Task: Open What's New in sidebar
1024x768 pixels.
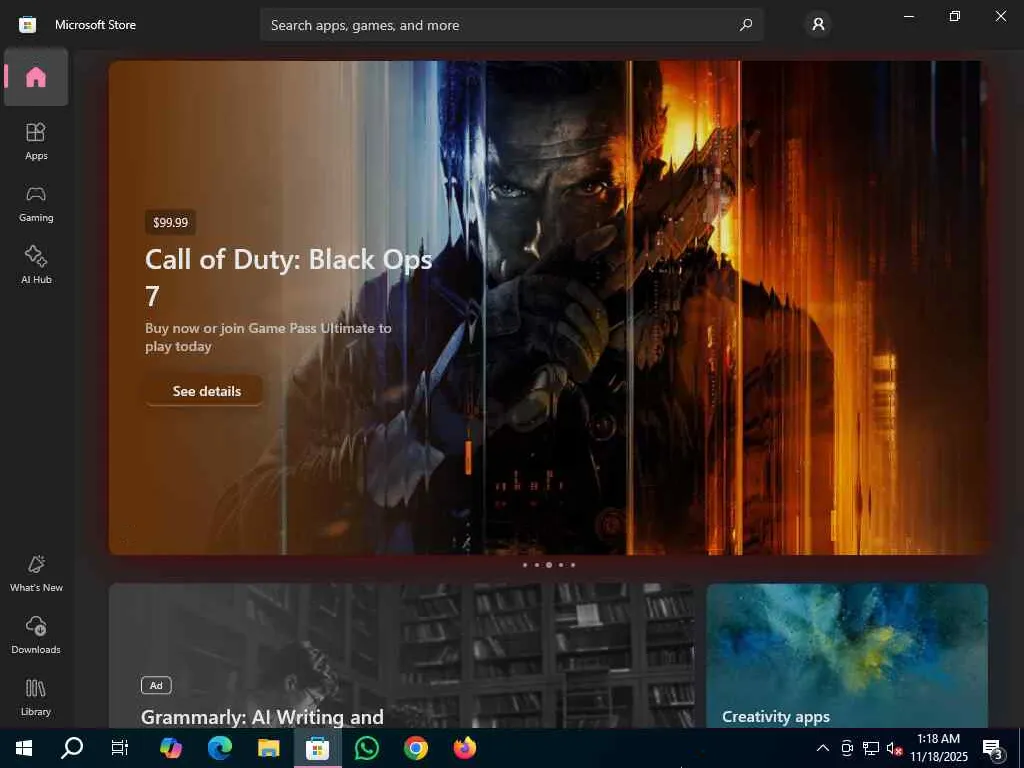Action: (36, 573)
